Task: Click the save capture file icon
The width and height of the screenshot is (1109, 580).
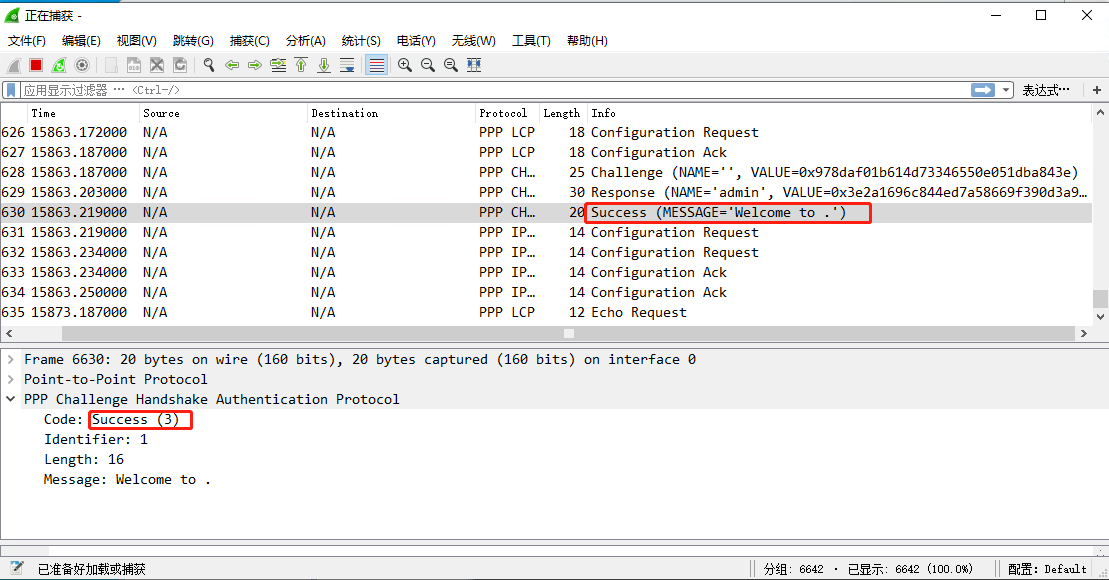Action: pos(134,65)
